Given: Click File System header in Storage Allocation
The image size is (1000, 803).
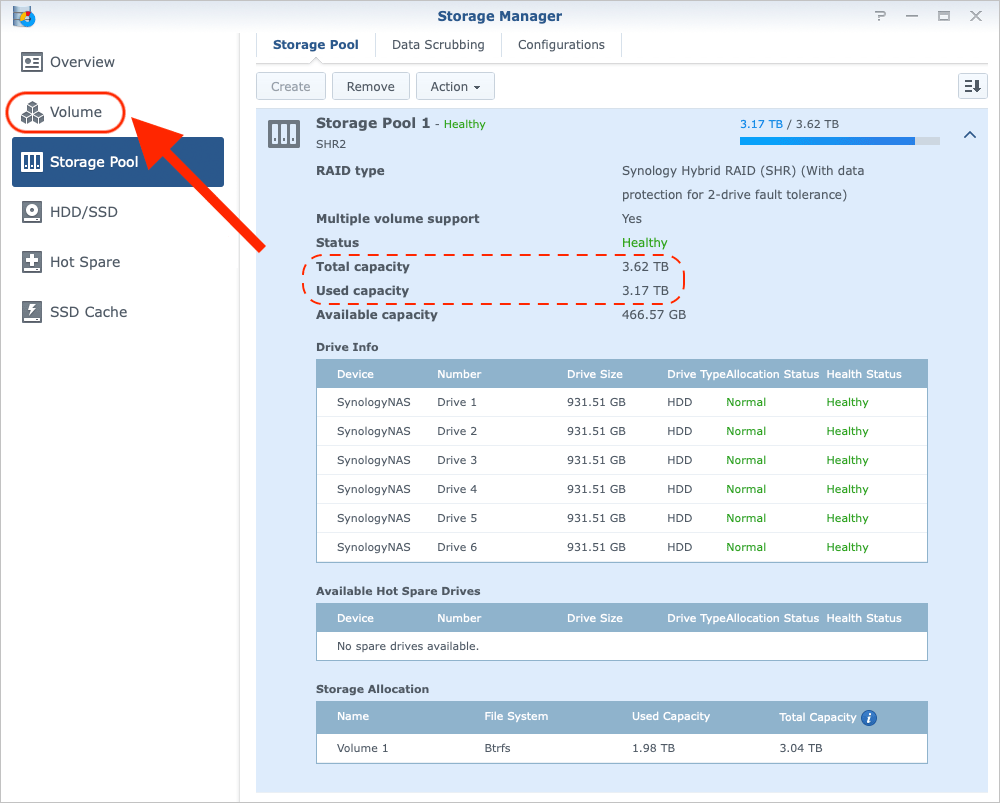Looking at the screenshot, I should pos(516,716).
